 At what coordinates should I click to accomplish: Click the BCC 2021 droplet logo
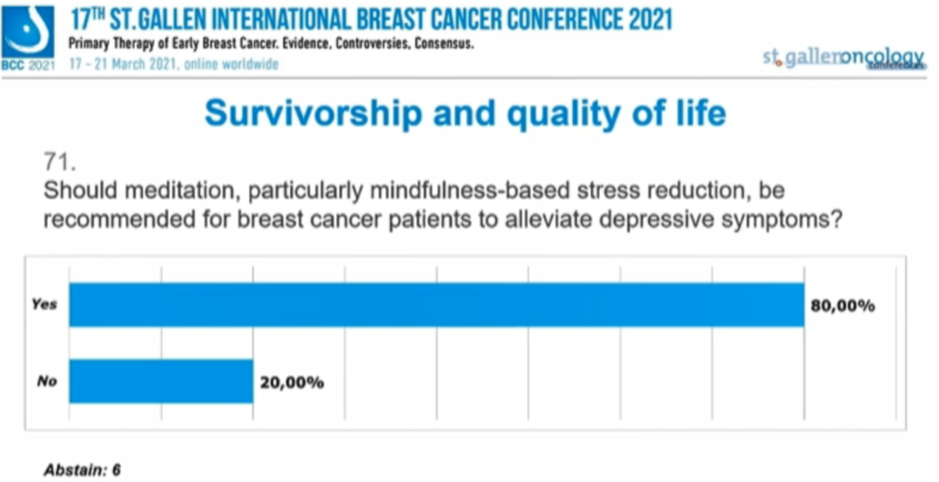click(x=28, y=30)
